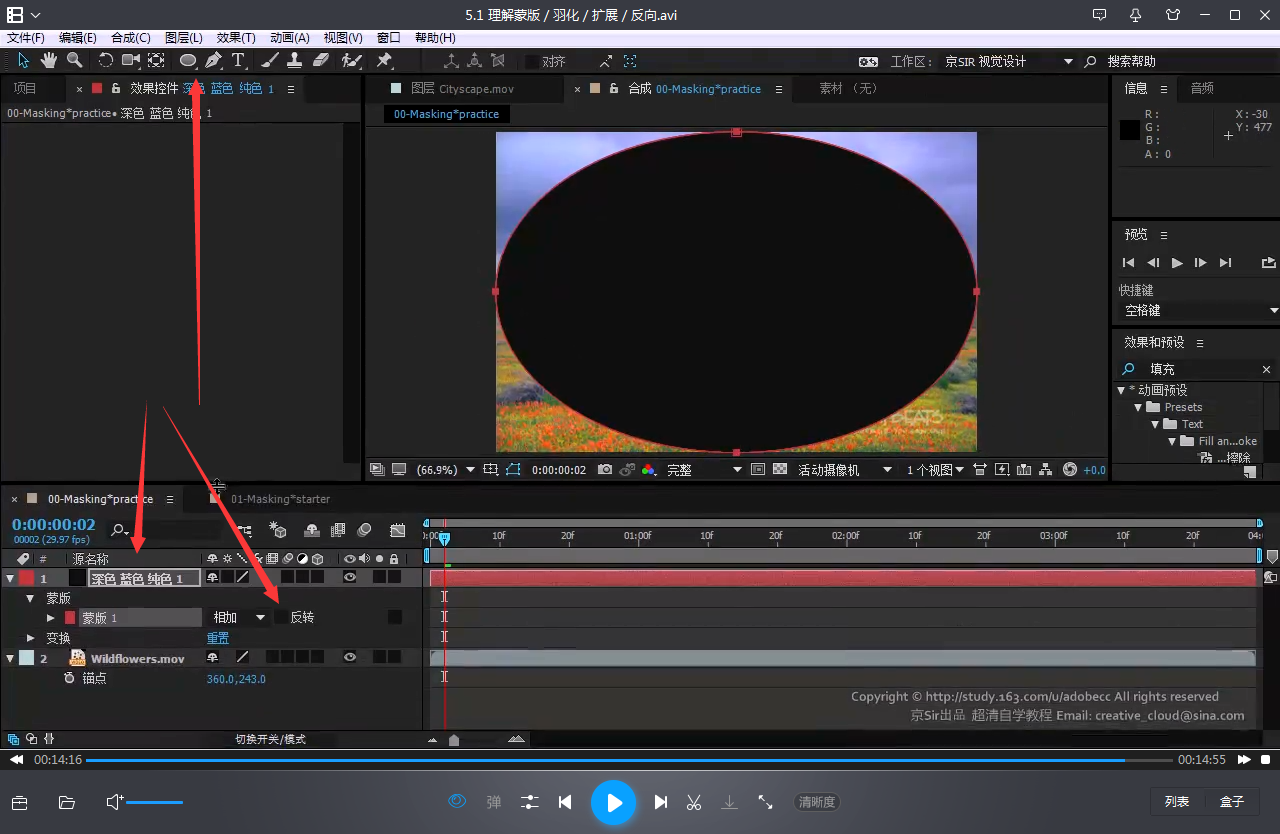This screenshot has width=1280, height=834.
Task: Click the 0:00:00:02 timeline timecode
Action: (x=54, y=524)
